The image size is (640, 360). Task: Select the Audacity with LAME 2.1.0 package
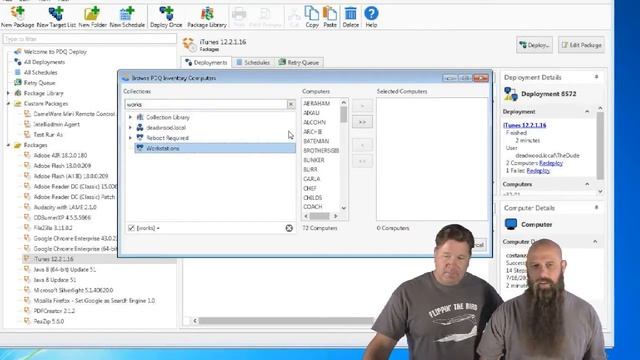pyautogui.click(x=65, y=207)
